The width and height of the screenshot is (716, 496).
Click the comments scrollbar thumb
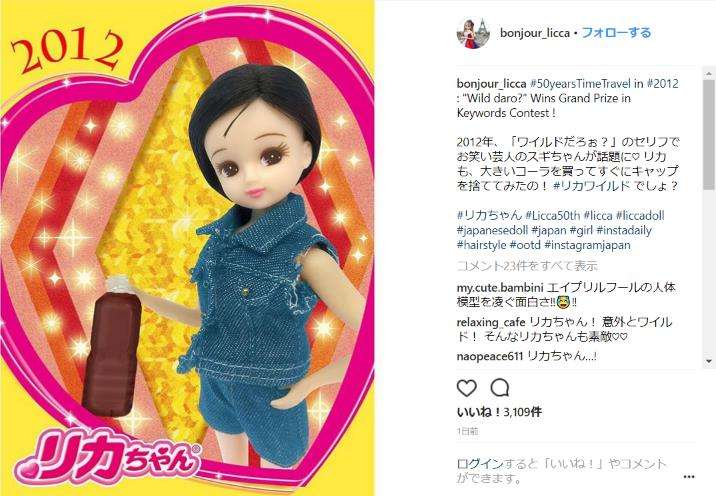click(x=708, y=135)
